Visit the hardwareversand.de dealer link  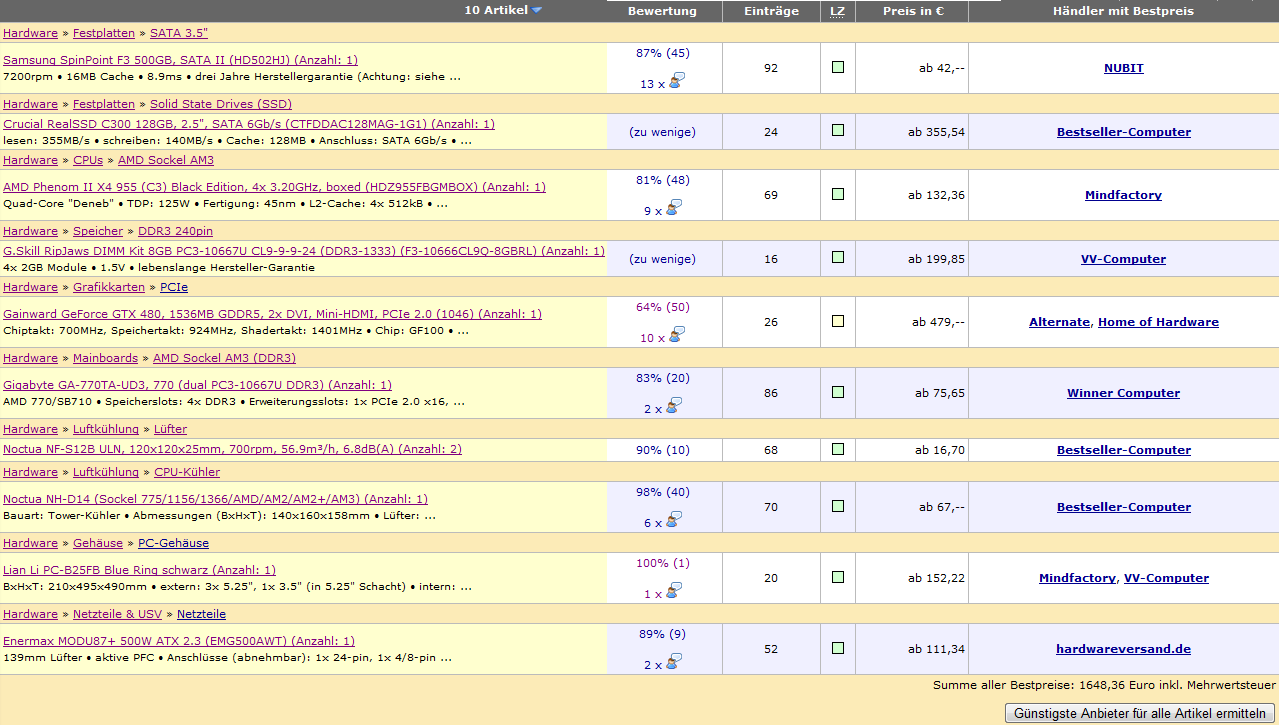pyautogui.click(x=1123, y=649)
